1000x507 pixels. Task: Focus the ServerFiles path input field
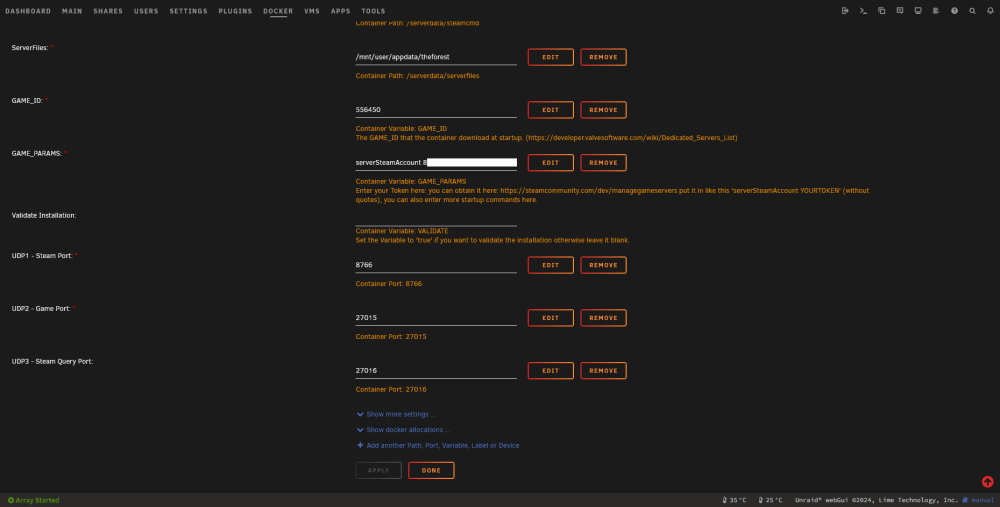(x=436, y=57)
